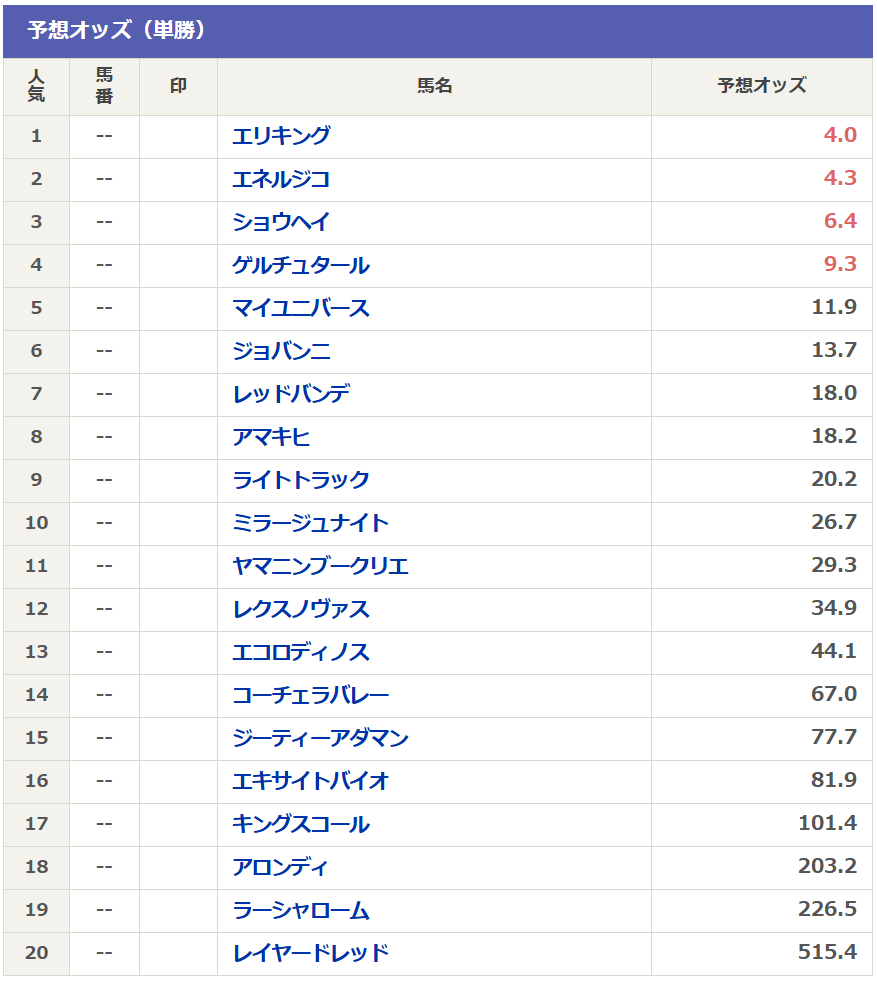The height and width of the screenshot is (981, 877).
Task: Select レクスノヴァス horse name
Action: tap(301, 609)
